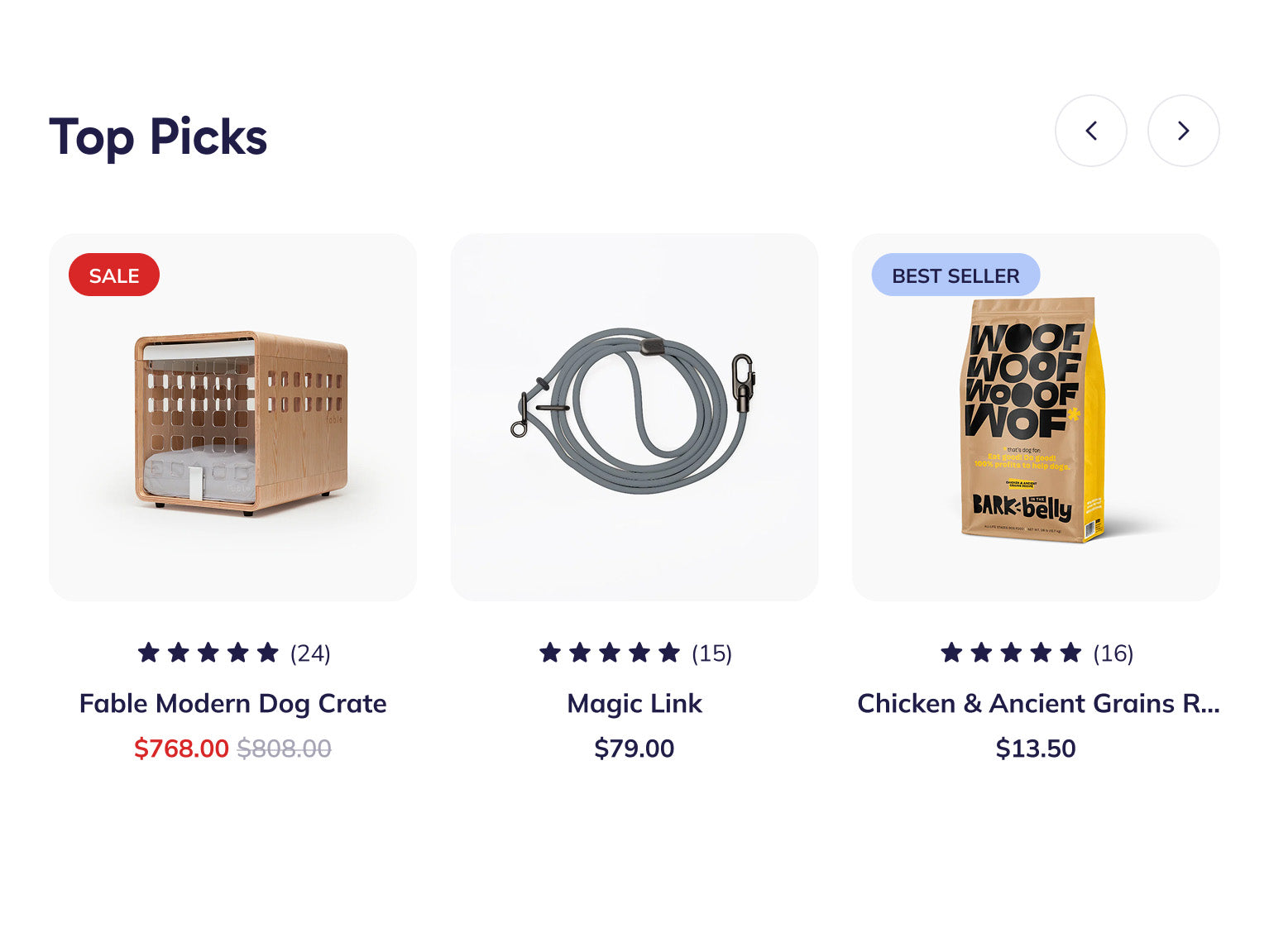Click the (16) review count
The image size is (1269, 952).
tap(1113, 653)
